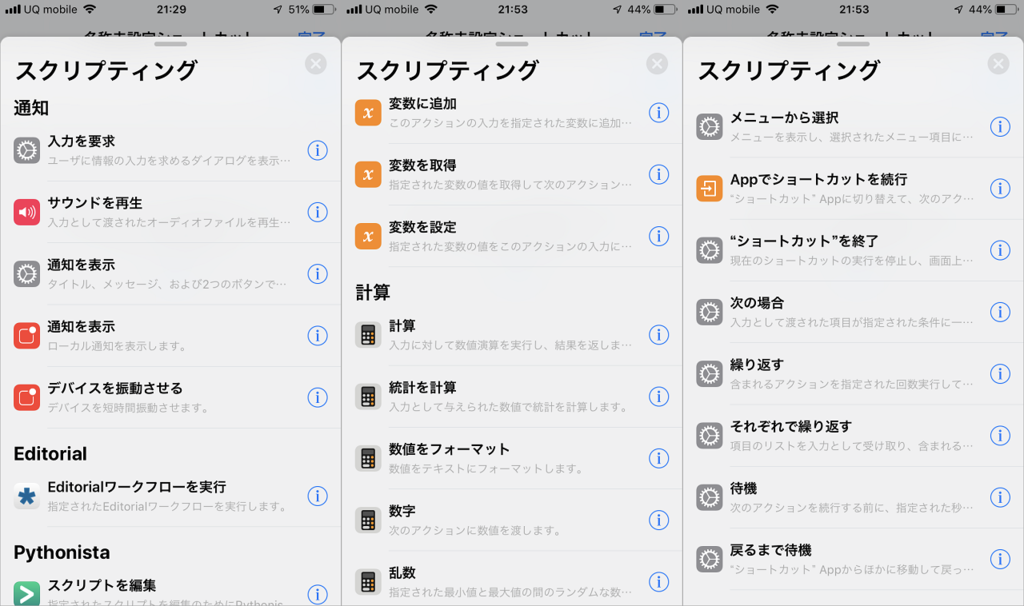Tap the orange x icon beside 変数を取得
The height and width of the screenshot is (606, 1024).
coord(368,174)
